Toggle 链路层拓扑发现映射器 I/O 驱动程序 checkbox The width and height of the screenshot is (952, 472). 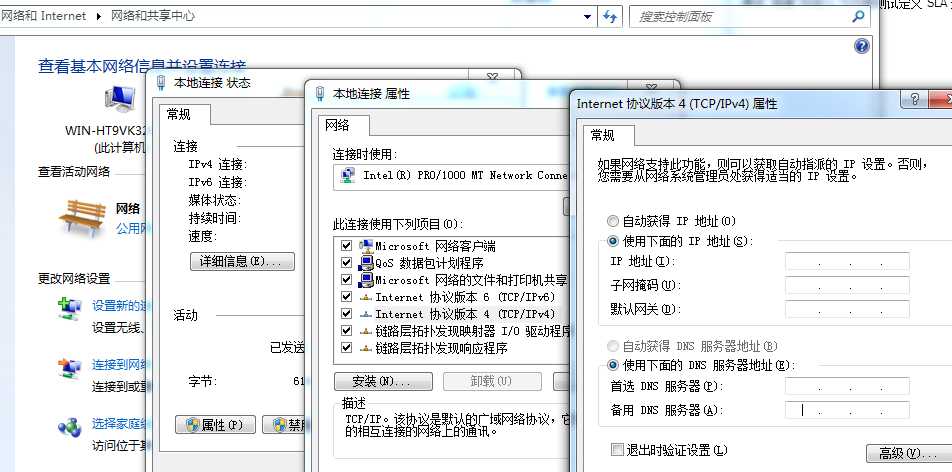coord(347,331)
